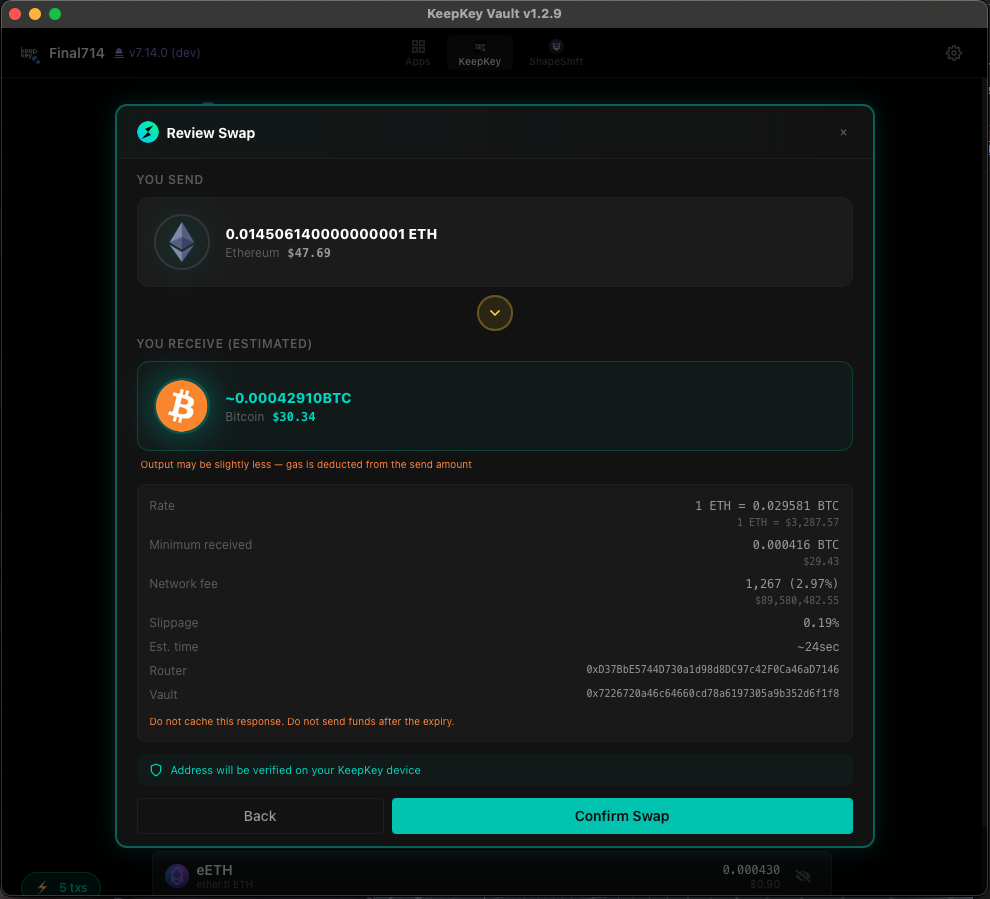Click the eETH token icon
Viewport: 990px width, 899px height.
tap(177, 876)
